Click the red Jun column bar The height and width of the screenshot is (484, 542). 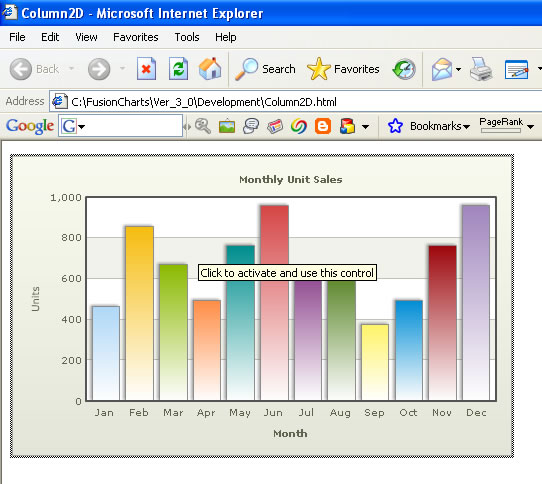click(274, 303)
